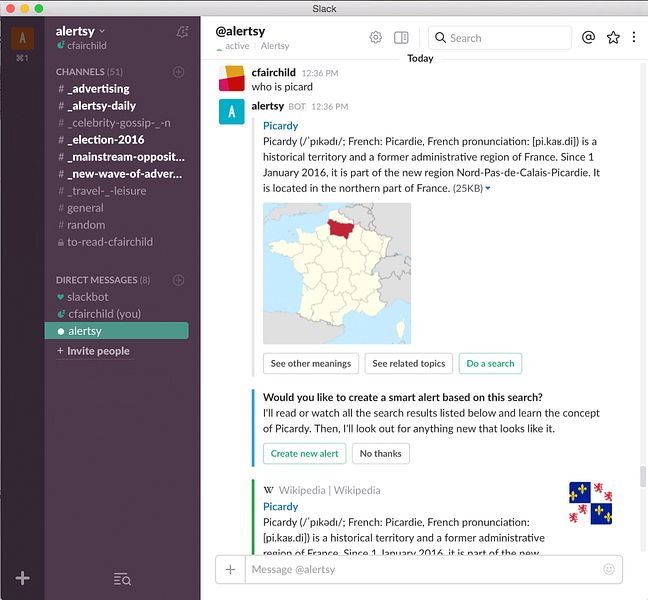Click the 12:36 PM timestamp on cfairchild's message
The height and width of the screenshot is (600, 648).
[320, 74]
